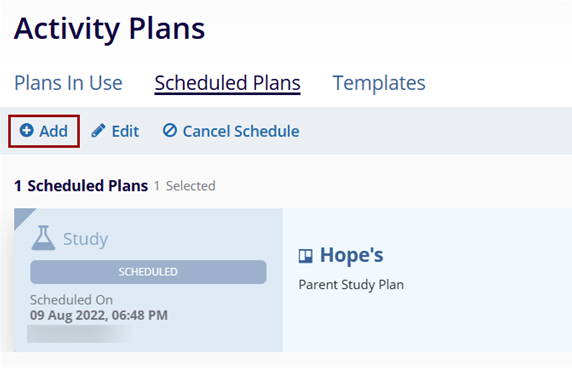Open the Hope's plan title
Screen dimensions: 572x368
click(351, 255)
